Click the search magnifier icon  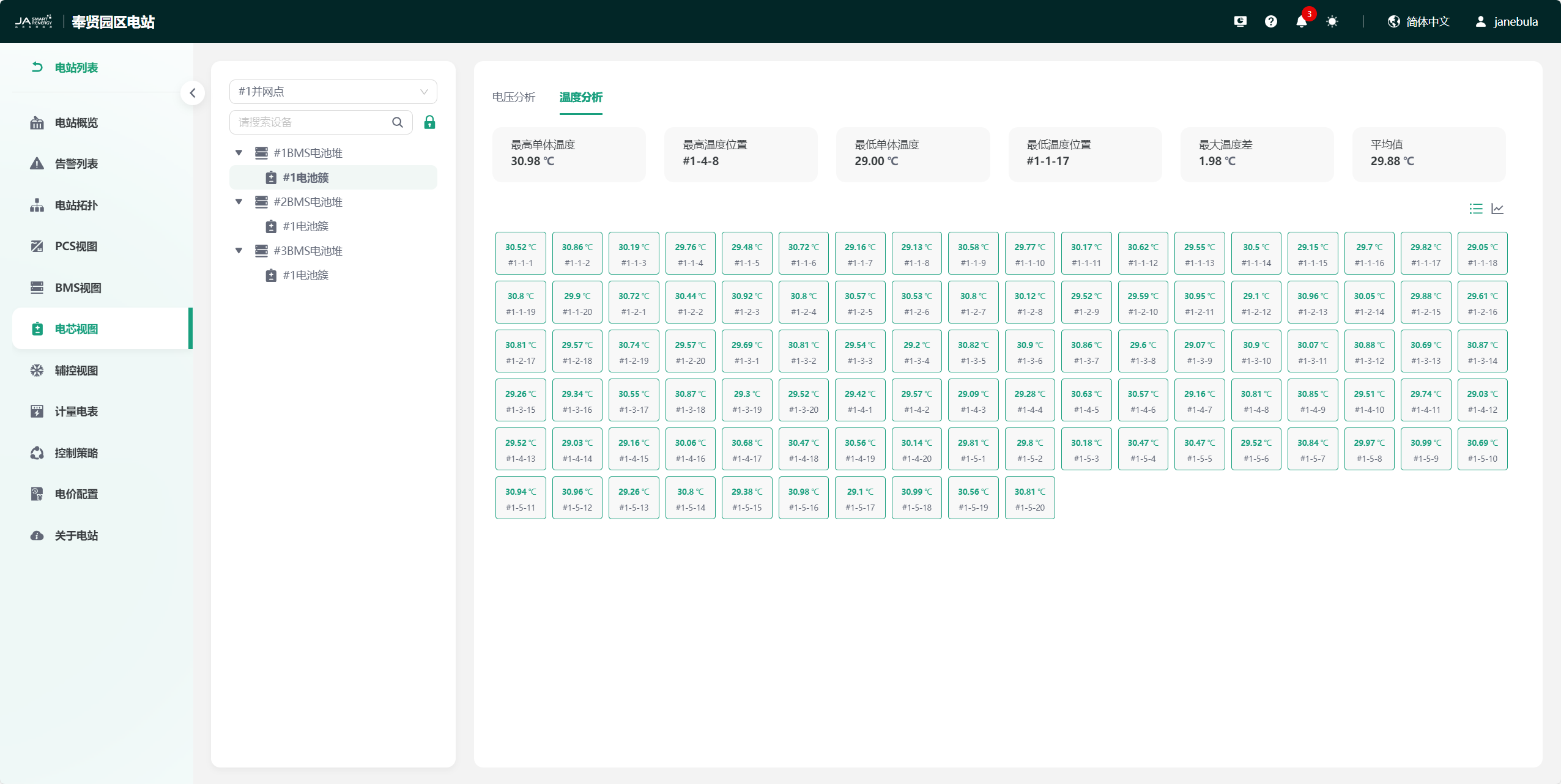click(398, 122)
